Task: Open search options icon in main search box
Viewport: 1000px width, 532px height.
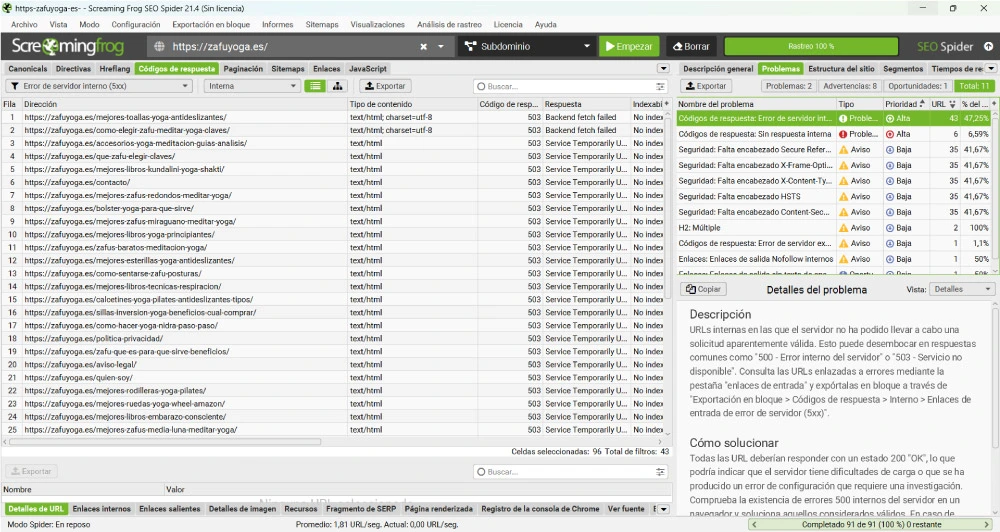Action: point(660,86)
